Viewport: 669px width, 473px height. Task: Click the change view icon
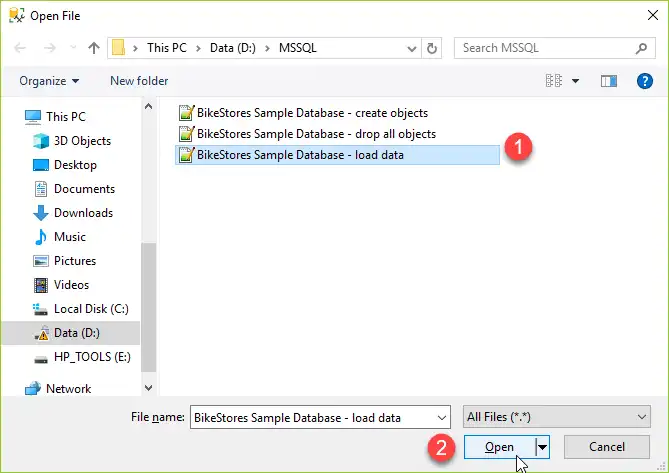click(x=554, y=81)
